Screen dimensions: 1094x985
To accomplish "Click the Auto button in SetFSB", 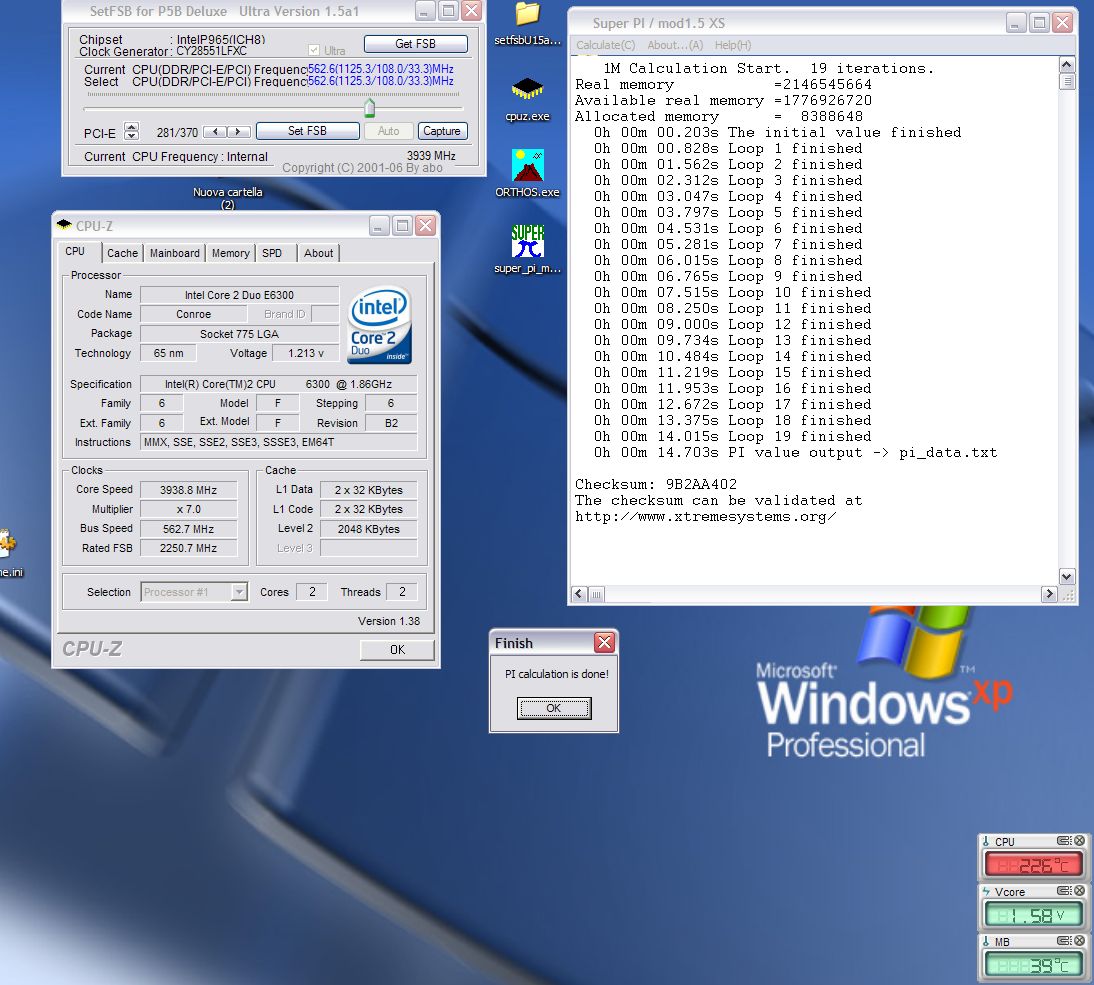I will pyautogui.click(x=389, y=131).
